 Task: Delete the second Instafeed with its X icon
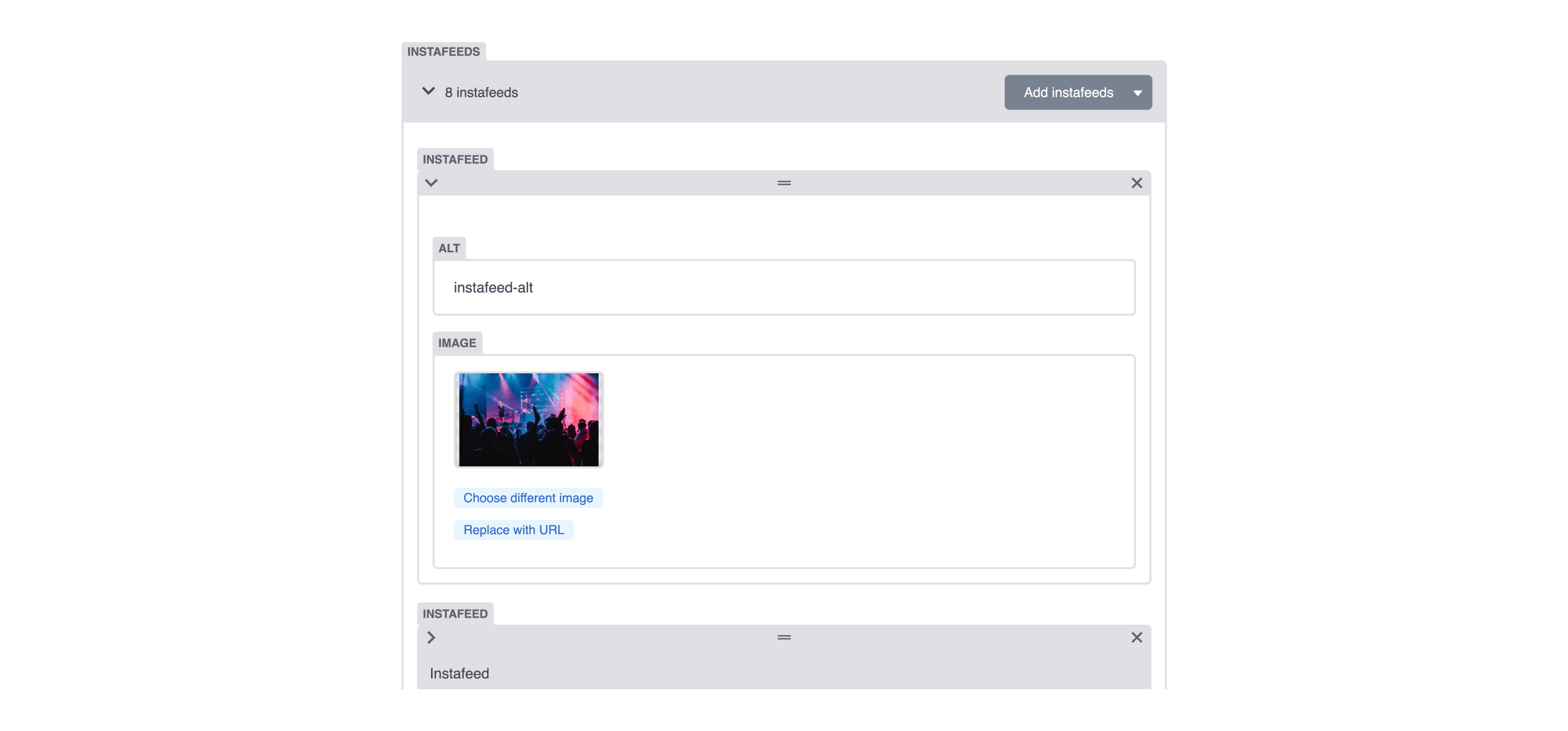pyautogui.click(x=1136, y=638)
